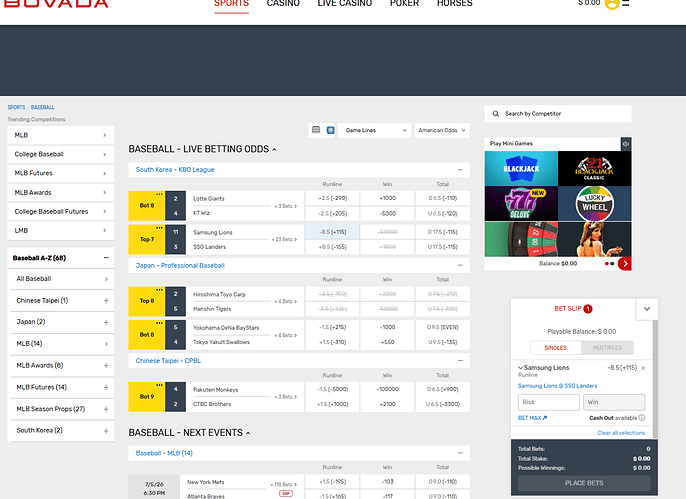The image size is (686, 499).
Task: Mute the mini games sound icon
Action: coord(626,143)
